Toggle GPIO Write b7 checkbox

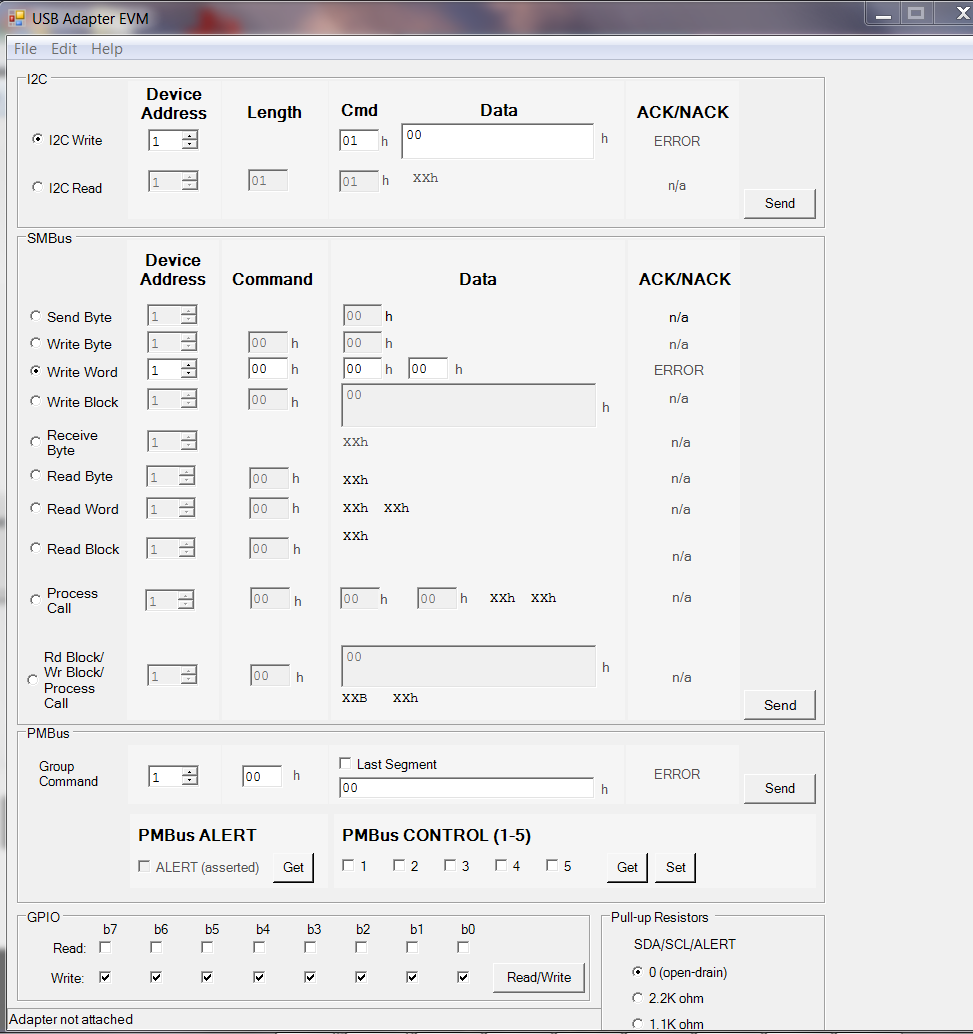point(105,977)
